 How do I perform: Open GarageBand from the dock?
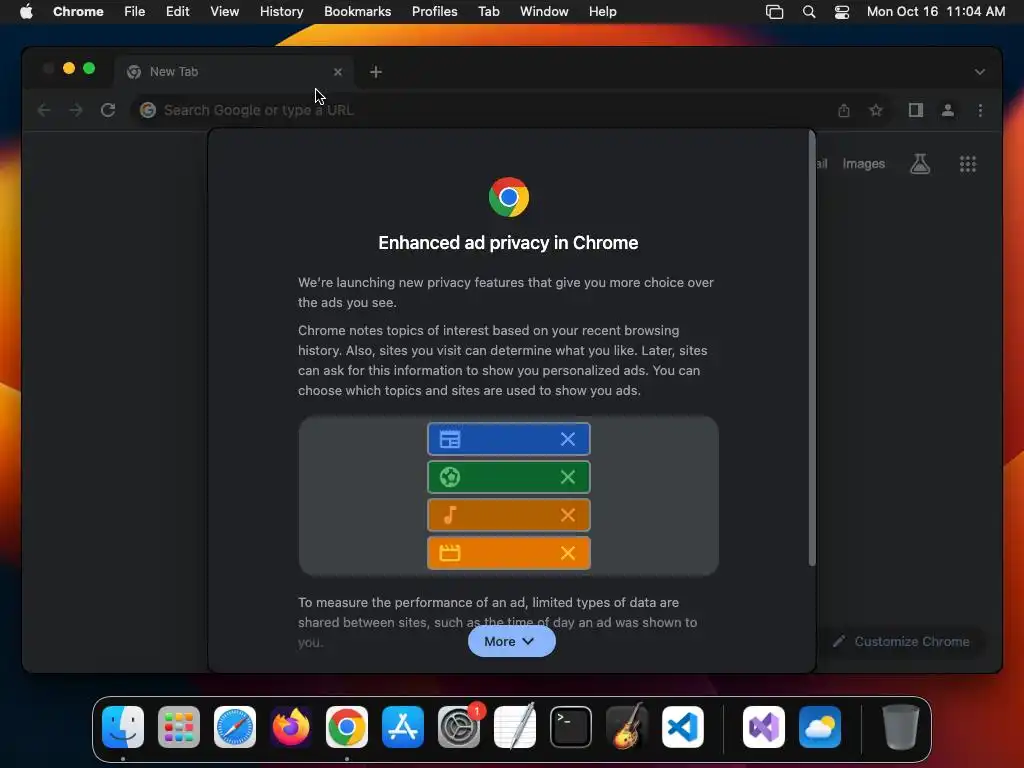point(627,727)
